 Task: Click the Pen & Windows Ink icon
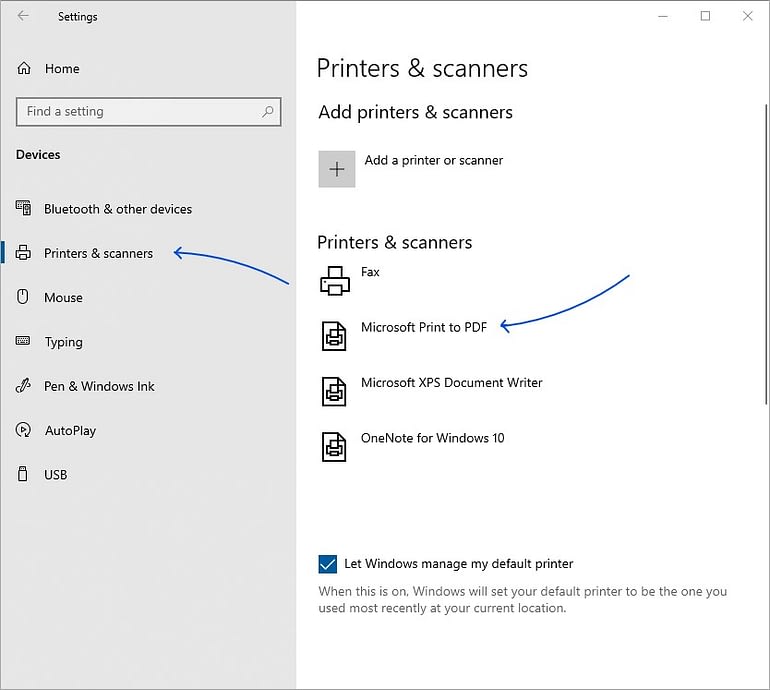click(x=23, y=386)
